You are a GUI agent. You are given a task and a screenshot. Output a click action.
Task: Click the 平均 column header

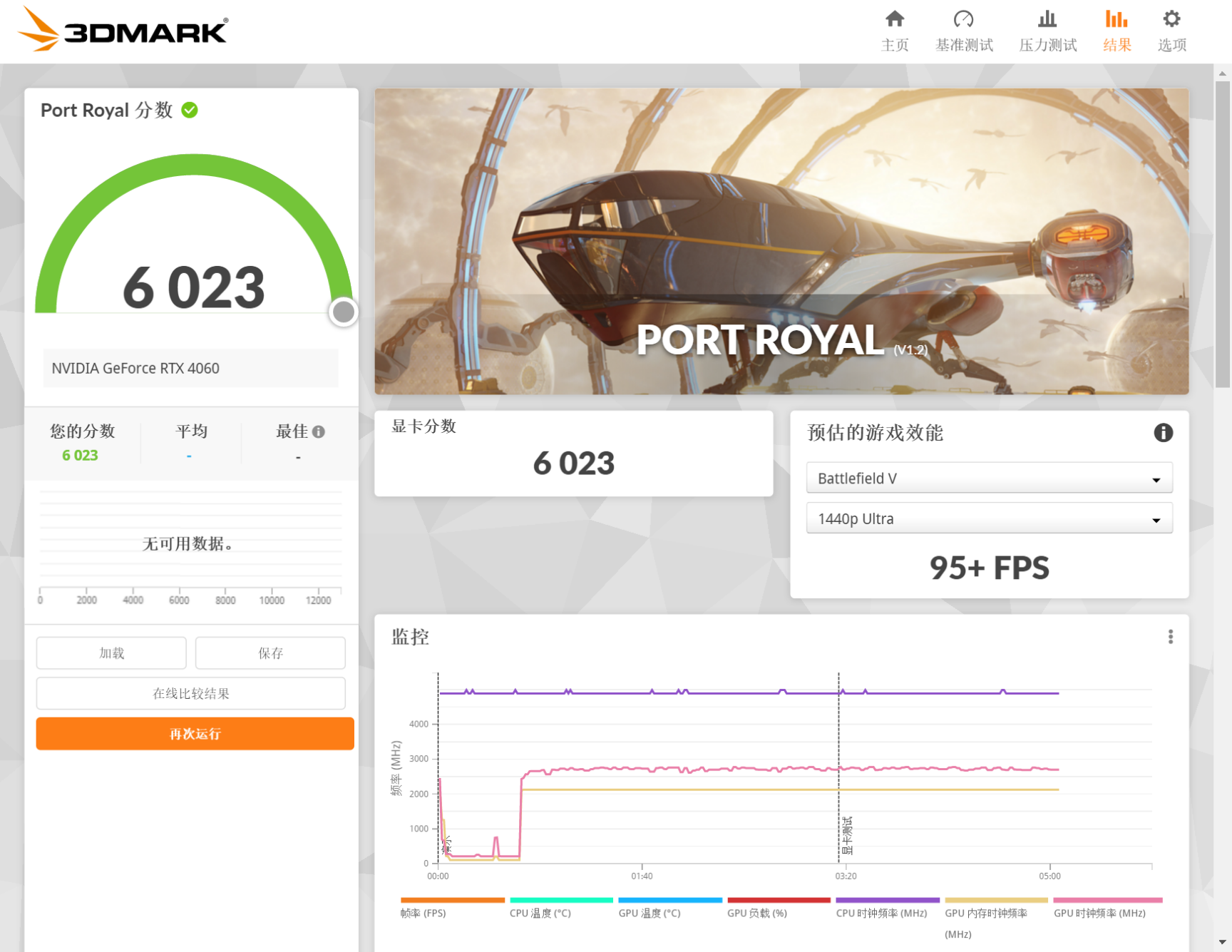191,431
